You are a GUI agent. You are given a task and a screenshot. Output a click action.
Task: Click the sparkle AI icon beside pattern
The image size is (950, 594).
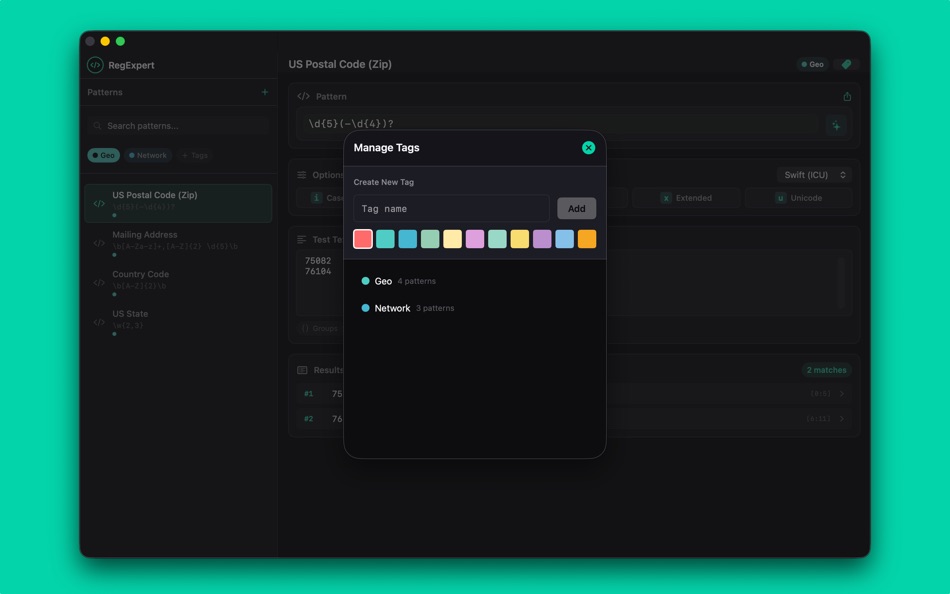[836, 125]
